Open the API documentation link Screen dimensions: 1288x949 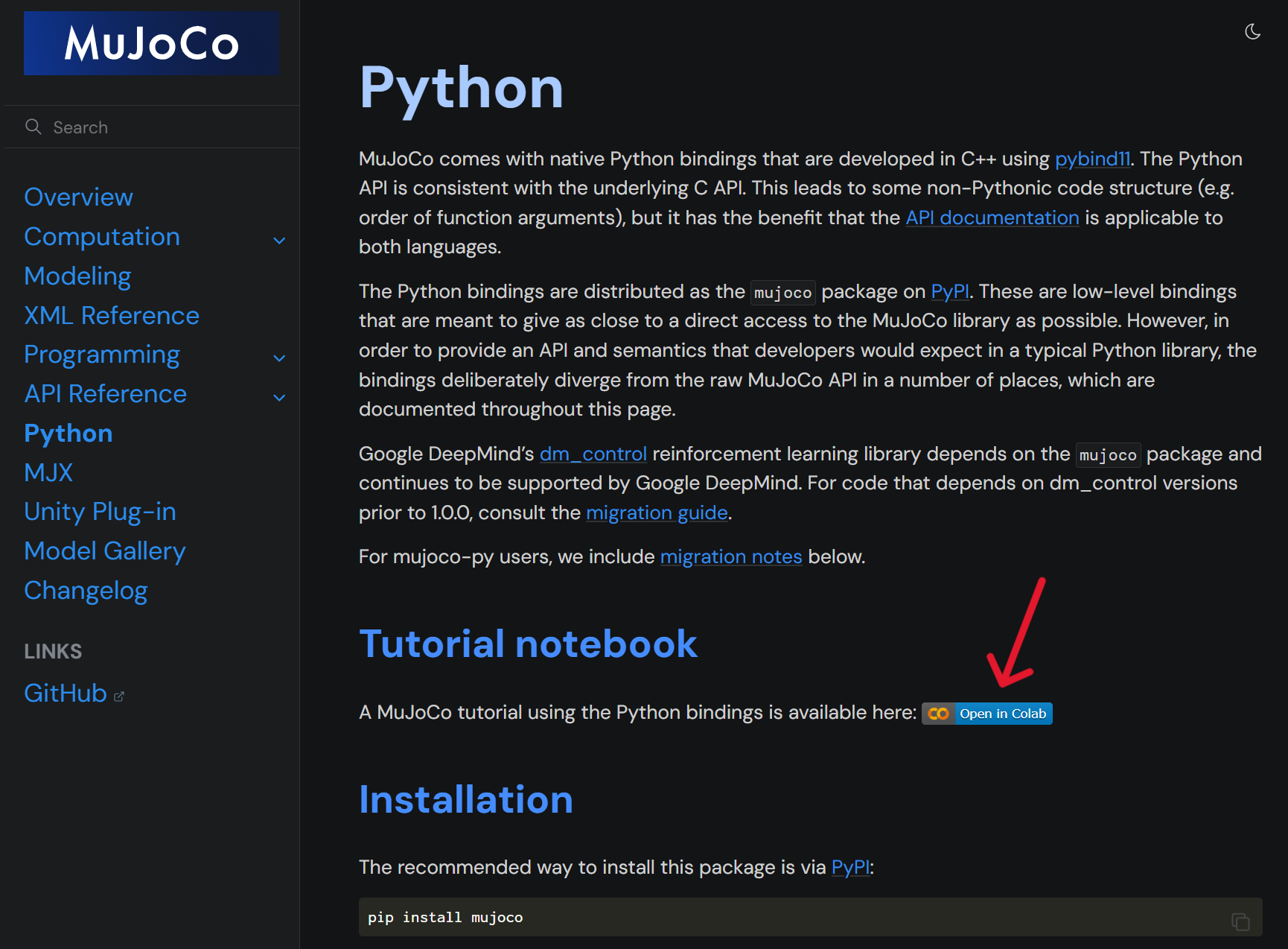(992, 218)
